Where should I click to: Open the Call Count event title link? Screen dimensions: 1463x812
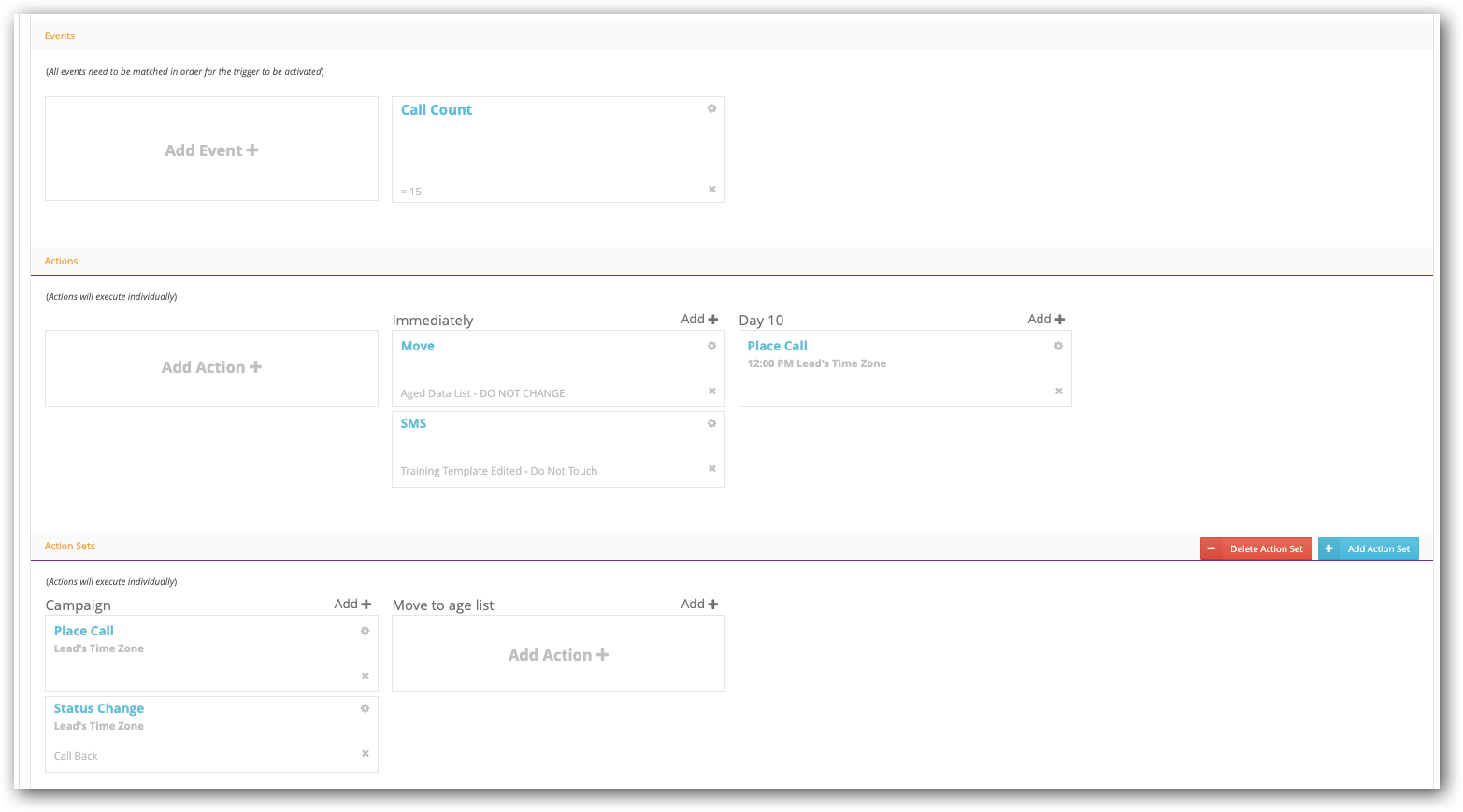pos(437,110)
